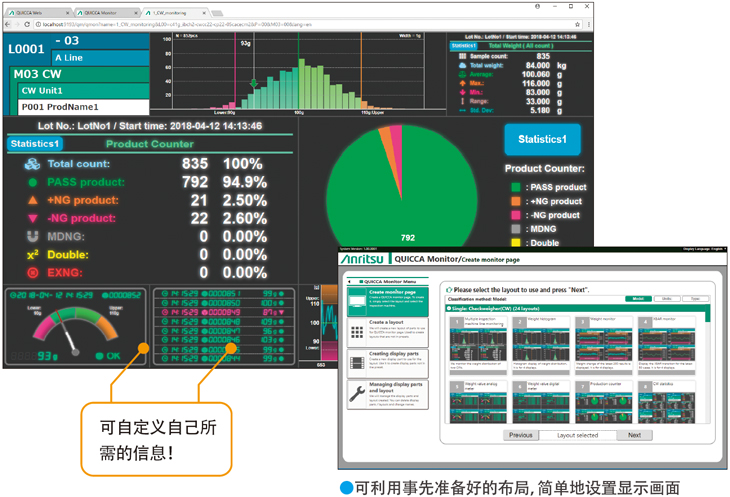Click the MDNG gray legend swatch
The image size is (730, 497).
[x=515, y=229]
